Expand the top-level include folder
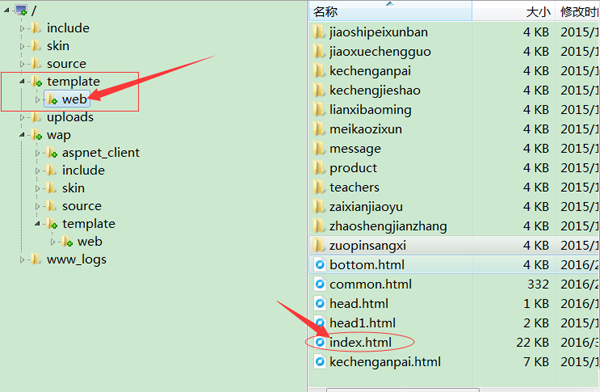 pos(22,28)
